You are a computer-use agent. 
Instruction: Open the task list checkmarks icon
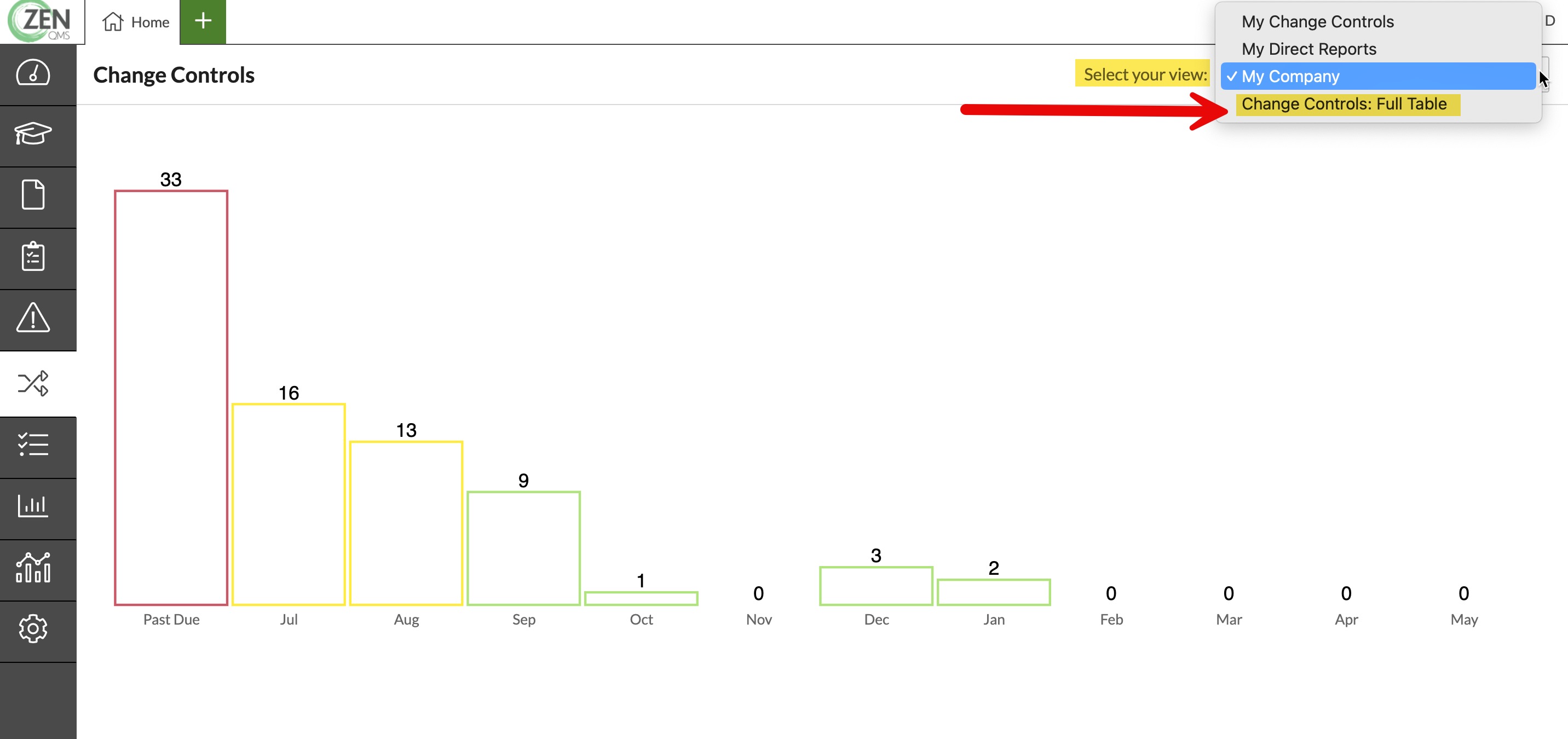tap(33, 445)
